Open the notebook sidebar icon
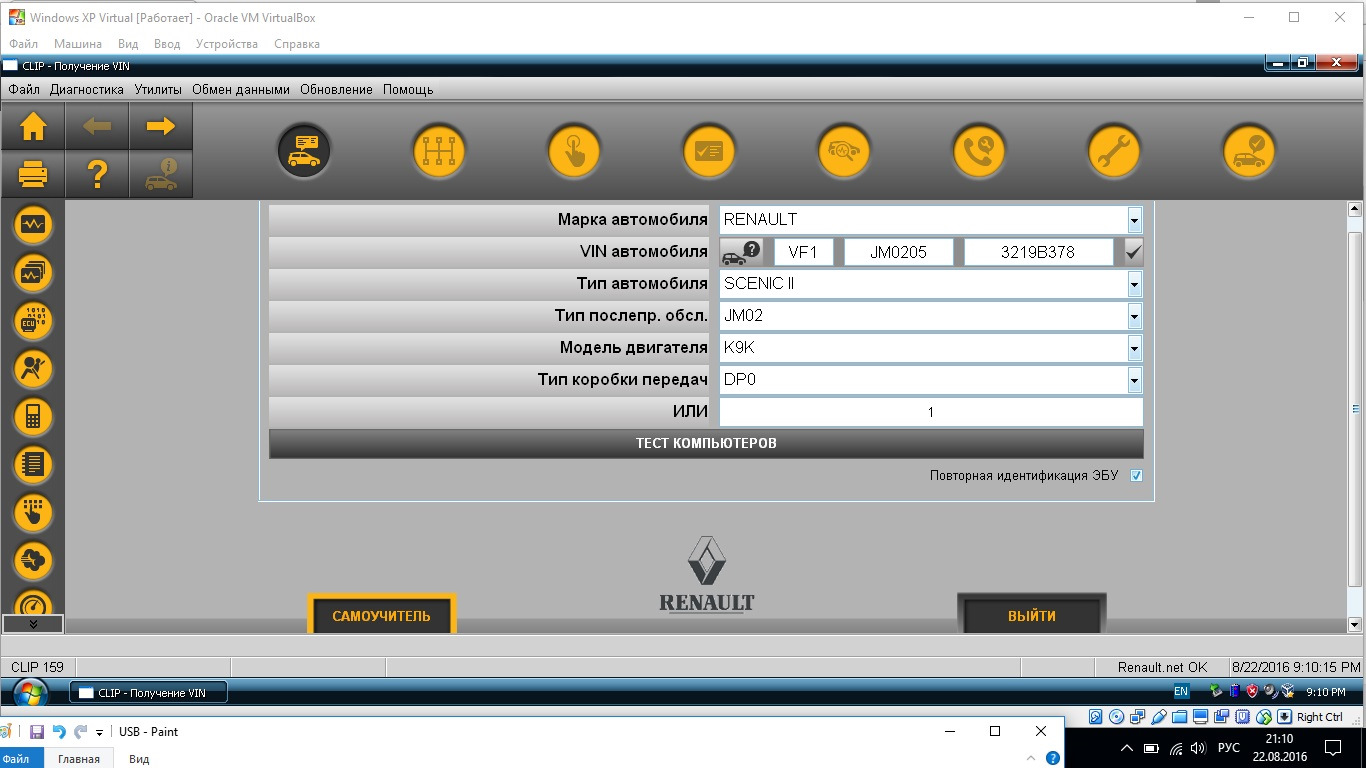Screen dimensions: 1366x768 tap(33, 465)
